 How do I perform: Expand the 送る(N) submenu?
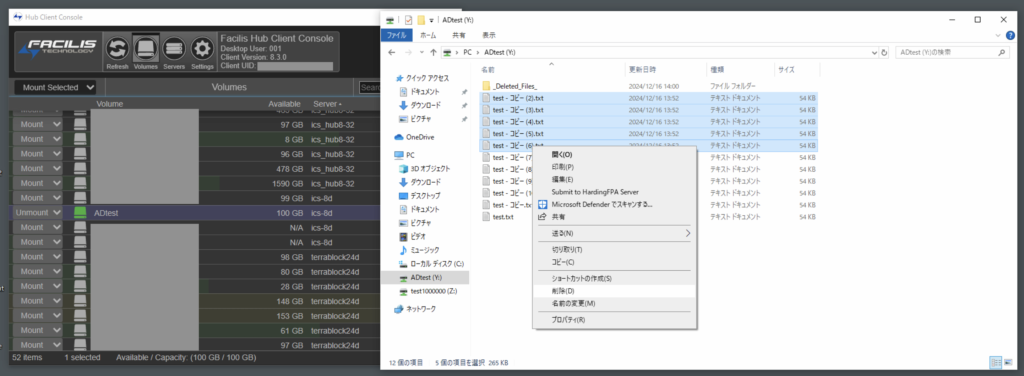[x=614, y=233]
